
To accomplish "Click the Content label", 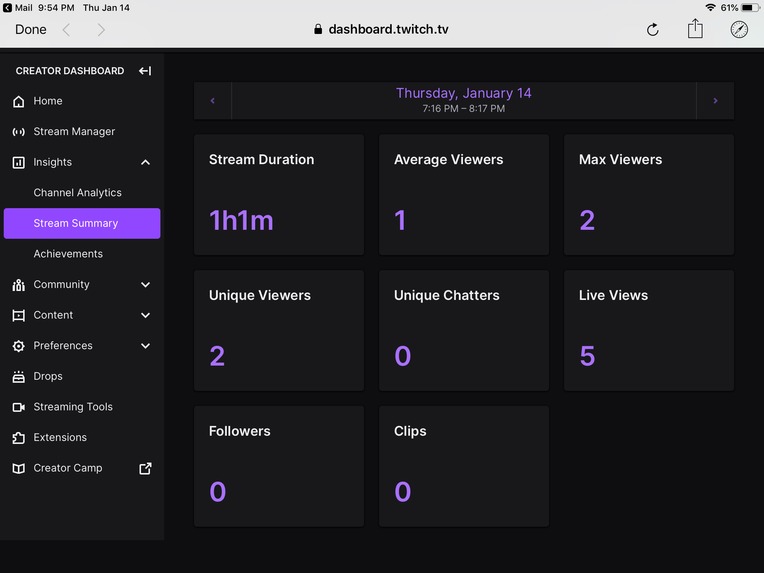I will click(53, 315).
